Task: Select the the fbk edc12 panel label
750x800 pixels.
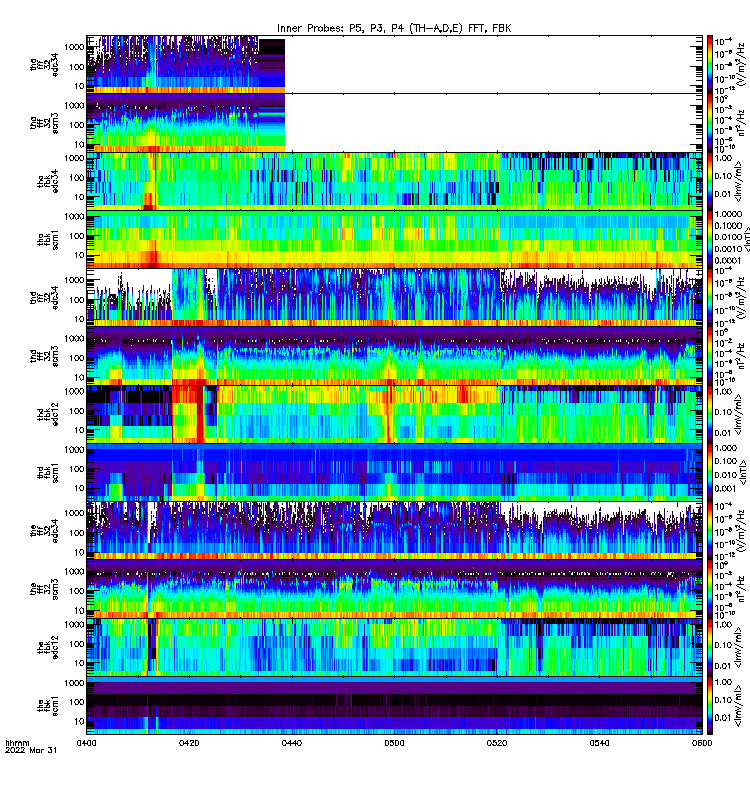Action: click(48, 647)
